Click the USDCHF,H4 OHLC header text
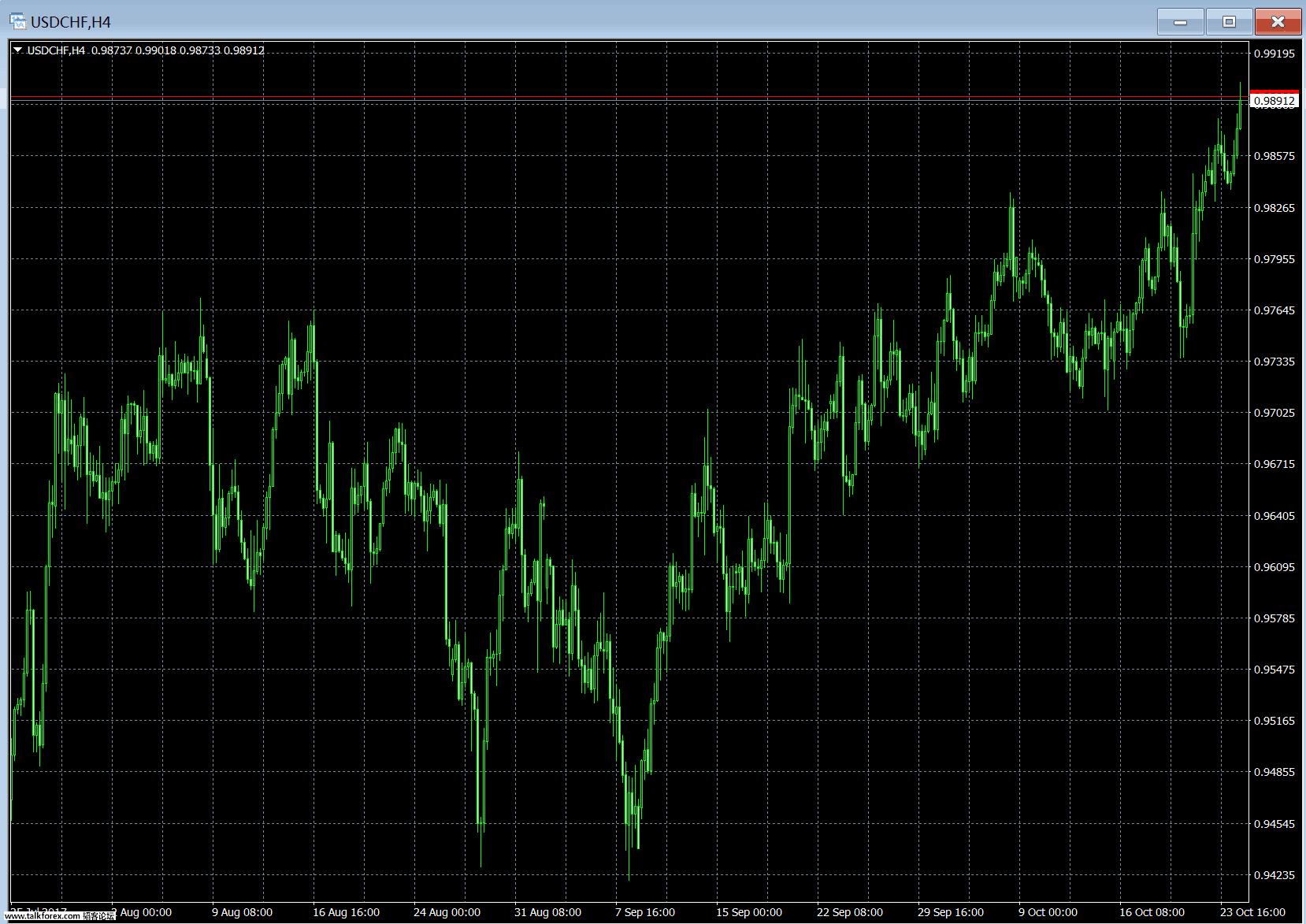 tap(146, 50)
